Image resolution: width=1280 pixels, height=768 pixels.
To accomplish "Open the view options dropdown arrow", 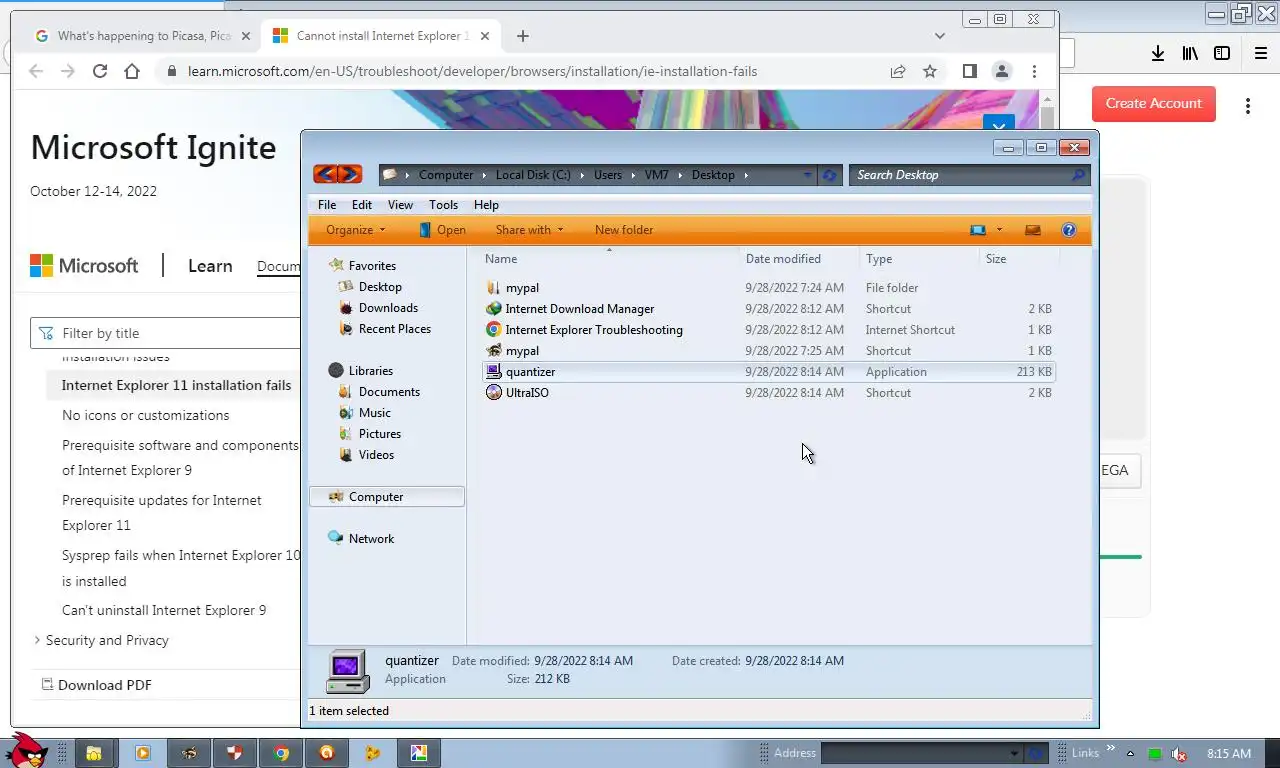I will (999, 230).
